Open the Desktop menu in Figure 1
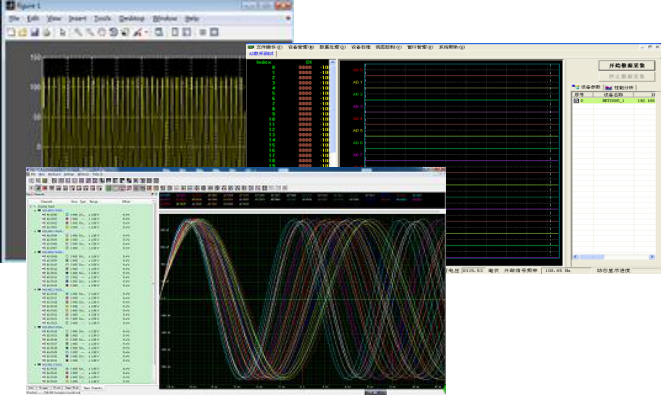Image resolution: width=661 pixels, height=396 pixels. coord(132,19)
